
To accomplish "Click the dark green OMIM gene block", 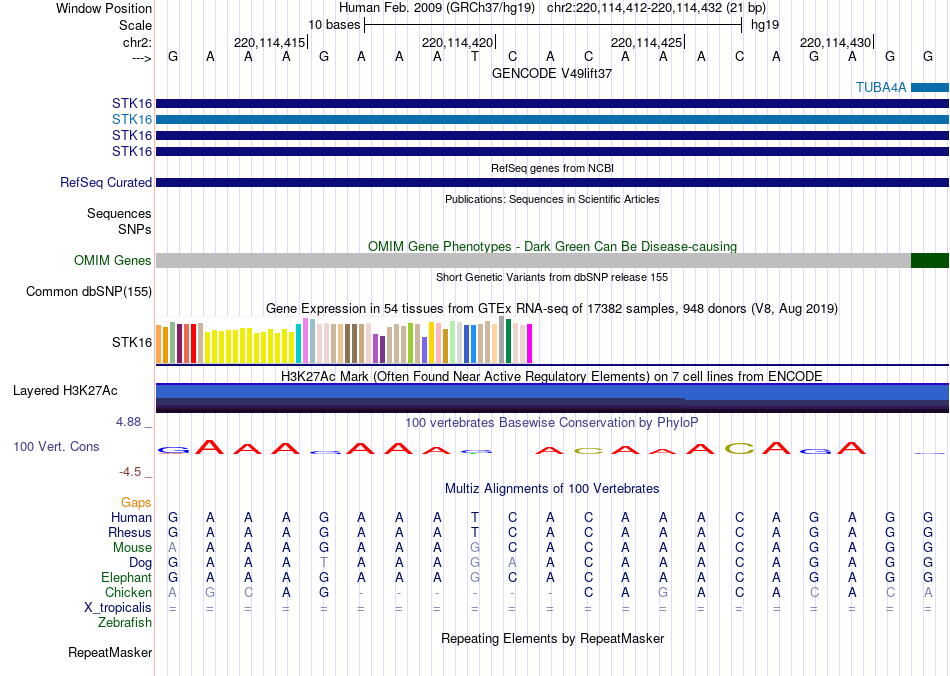I will [930, 260].
